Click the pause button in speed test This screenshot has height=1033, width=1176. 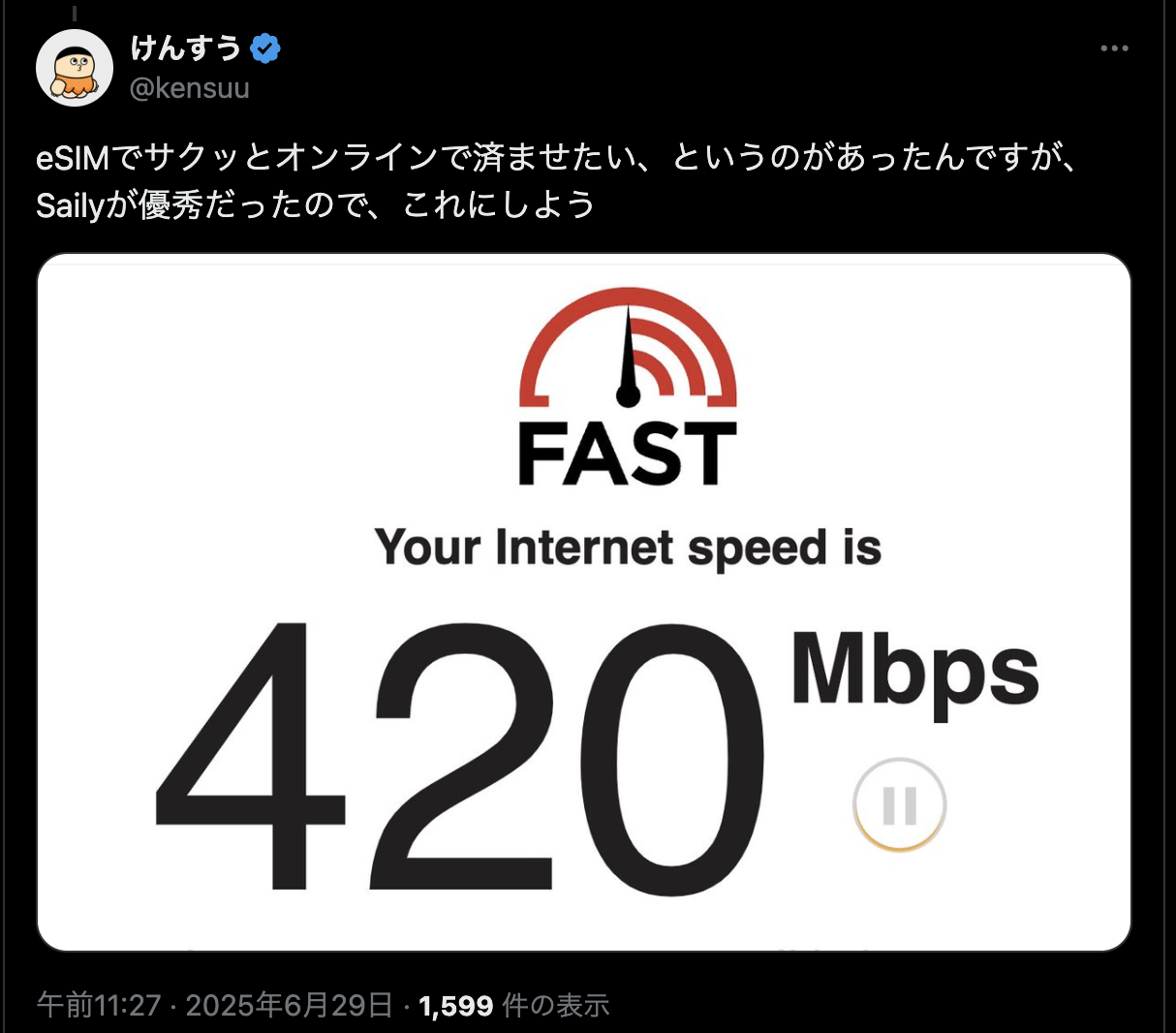pos(899,804)
